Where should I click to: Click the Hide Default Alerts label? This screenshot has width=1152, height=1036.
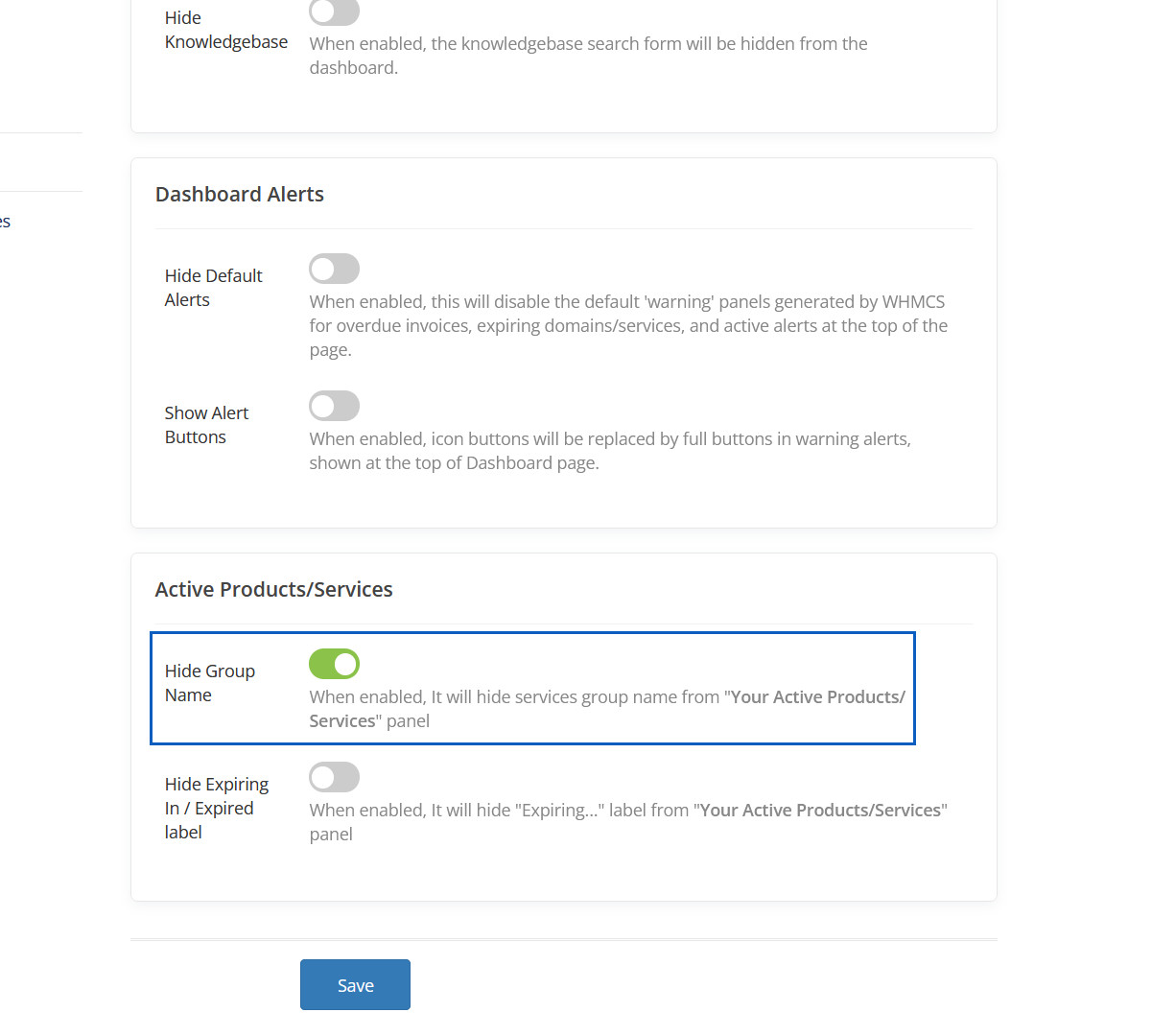click(213, 288)
